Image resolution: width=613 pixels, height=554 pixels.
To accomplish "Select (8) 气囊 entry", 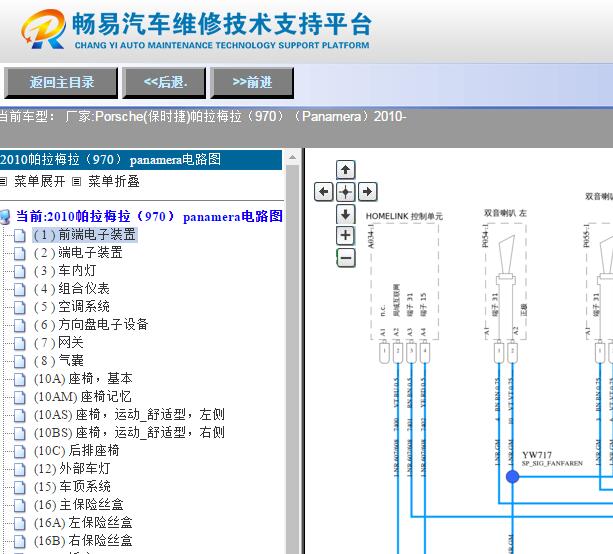I will (x=59, y=360).
